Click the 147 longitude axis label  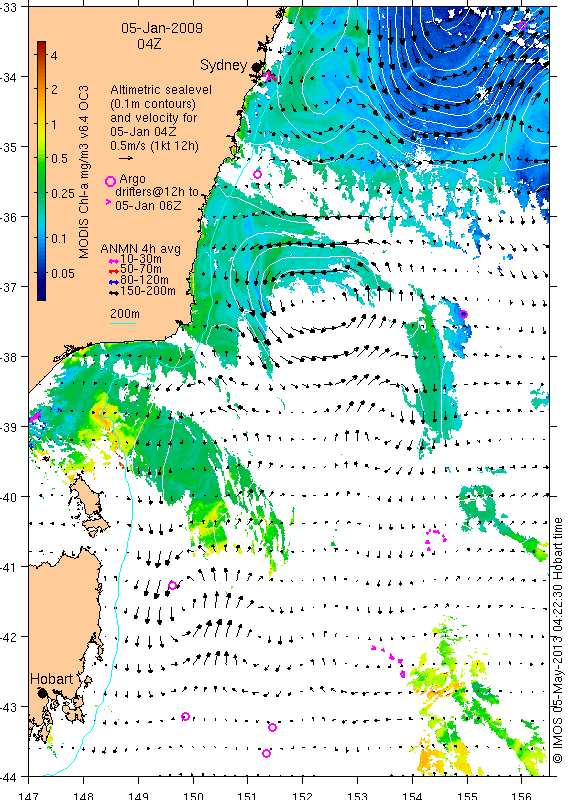[x=28, y=795]
